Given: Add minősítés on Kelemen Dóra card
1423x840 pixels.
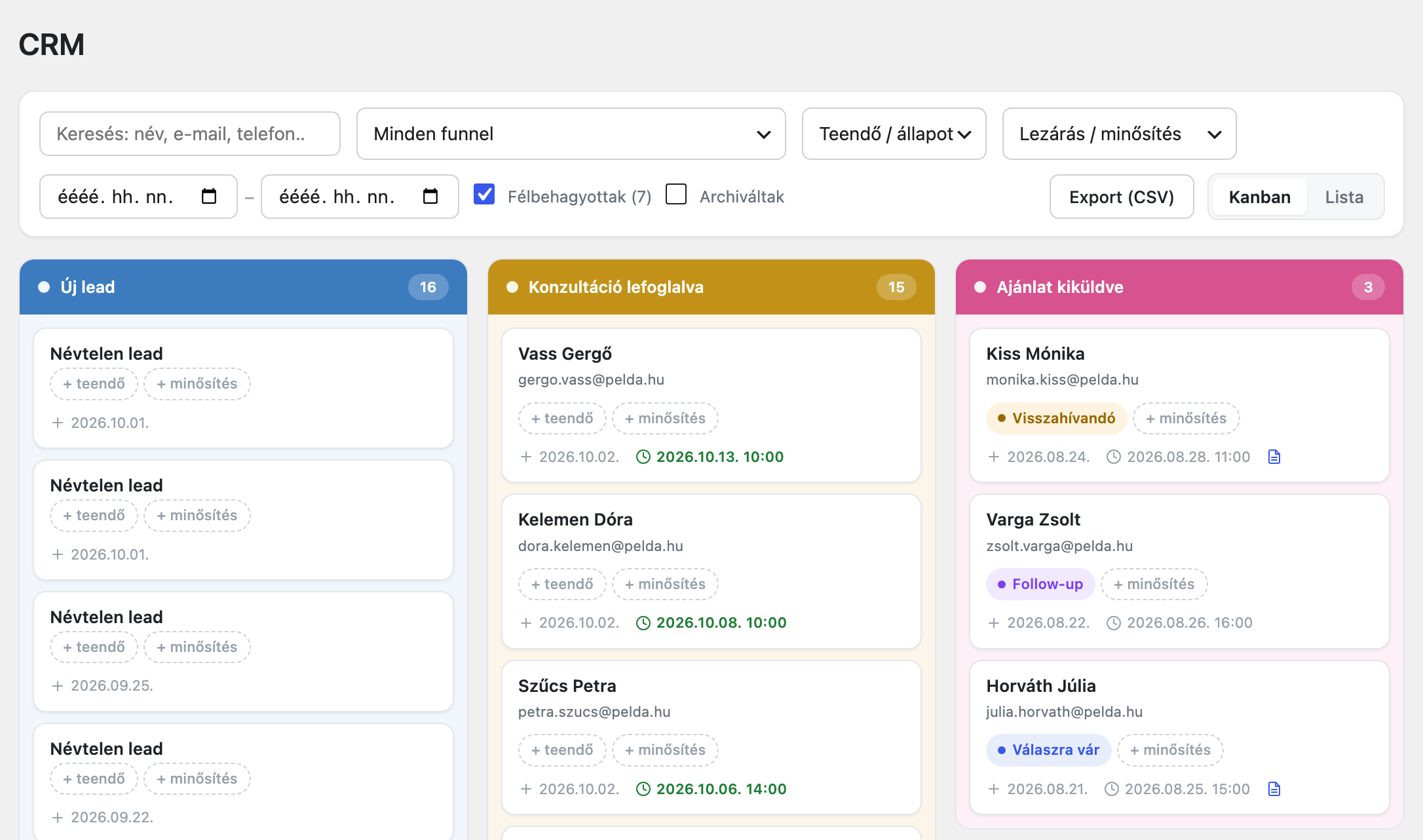Looking at the screenshot, I should pyautogui.click(x=665, y=584).
